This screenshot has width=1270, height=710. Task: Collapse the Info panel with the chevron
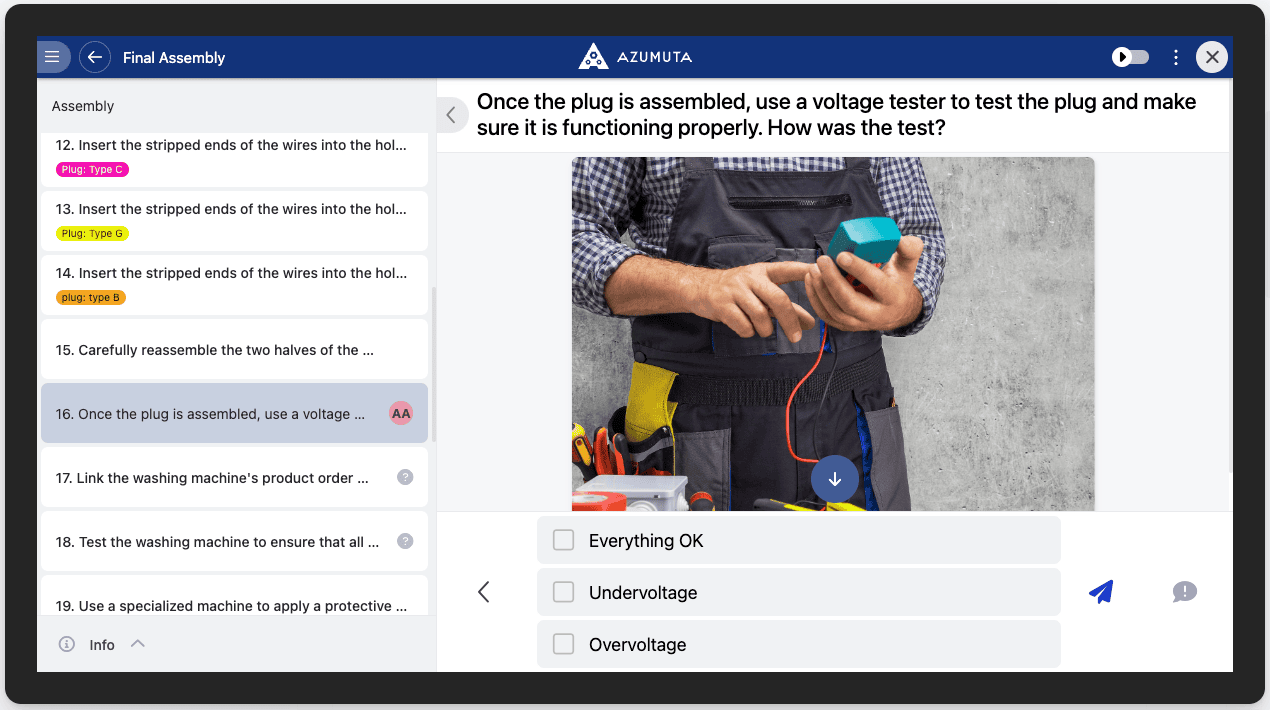click(137, 644)
